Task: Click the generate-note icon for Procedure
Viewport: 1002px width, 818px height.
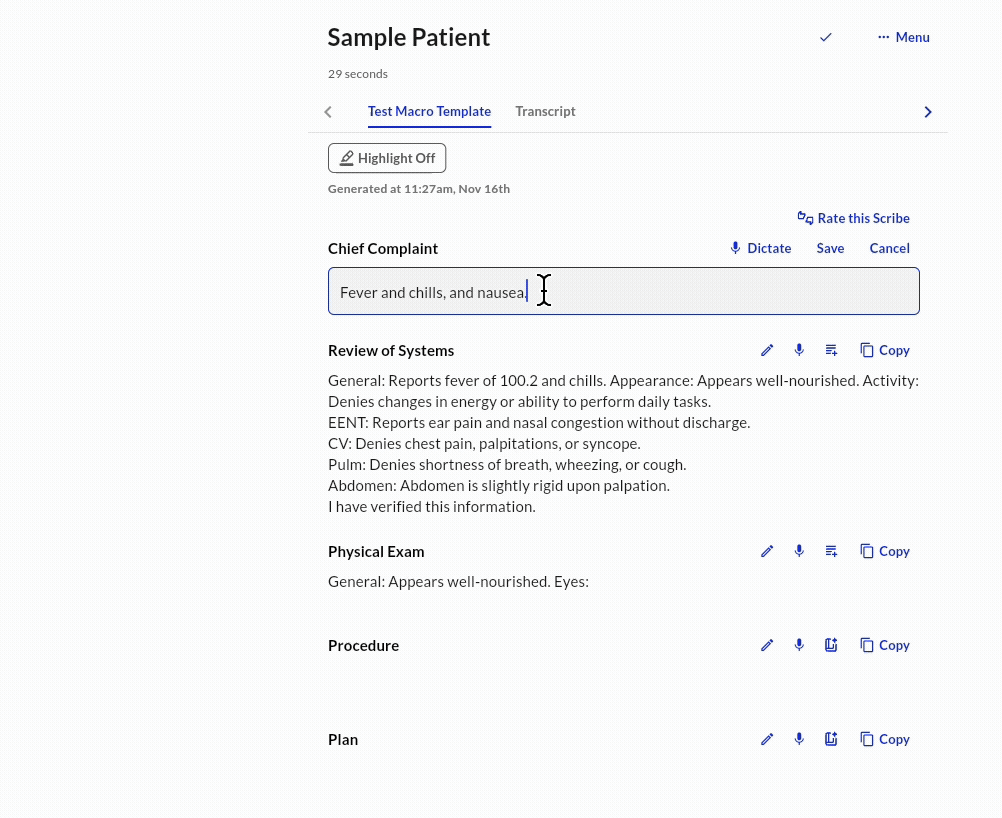Action: [831, 645]
